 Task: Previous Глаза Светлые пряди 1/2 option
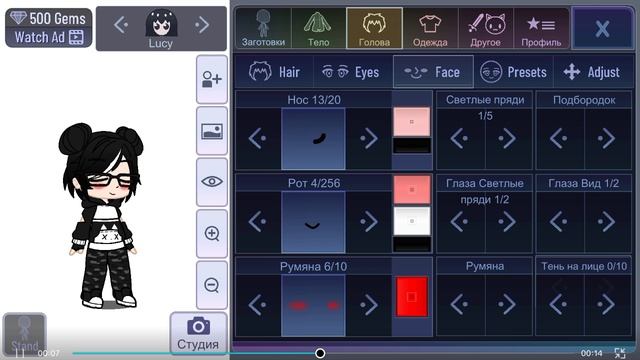click(460, 222)
